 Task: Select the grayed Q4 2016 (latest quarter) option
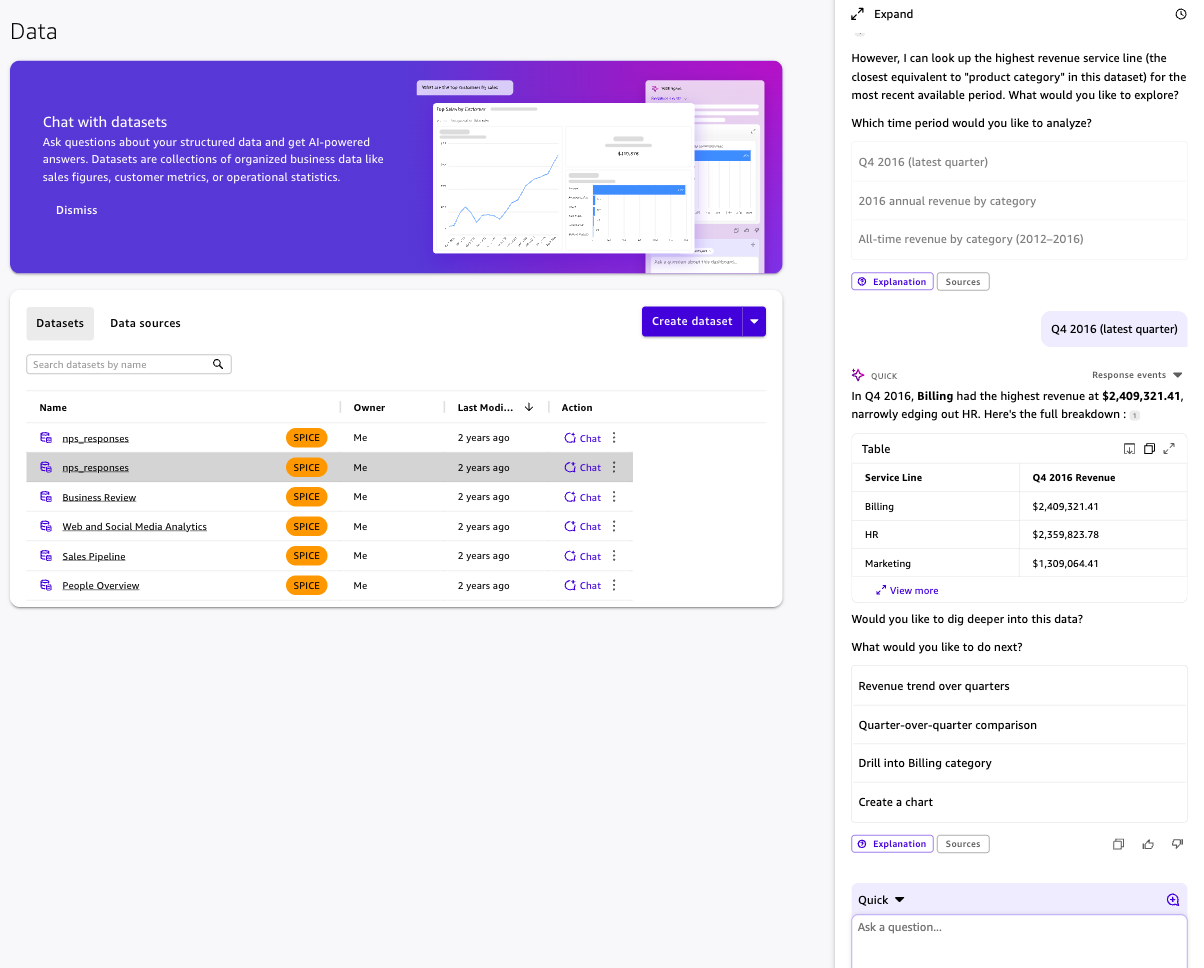point(1019,162)
